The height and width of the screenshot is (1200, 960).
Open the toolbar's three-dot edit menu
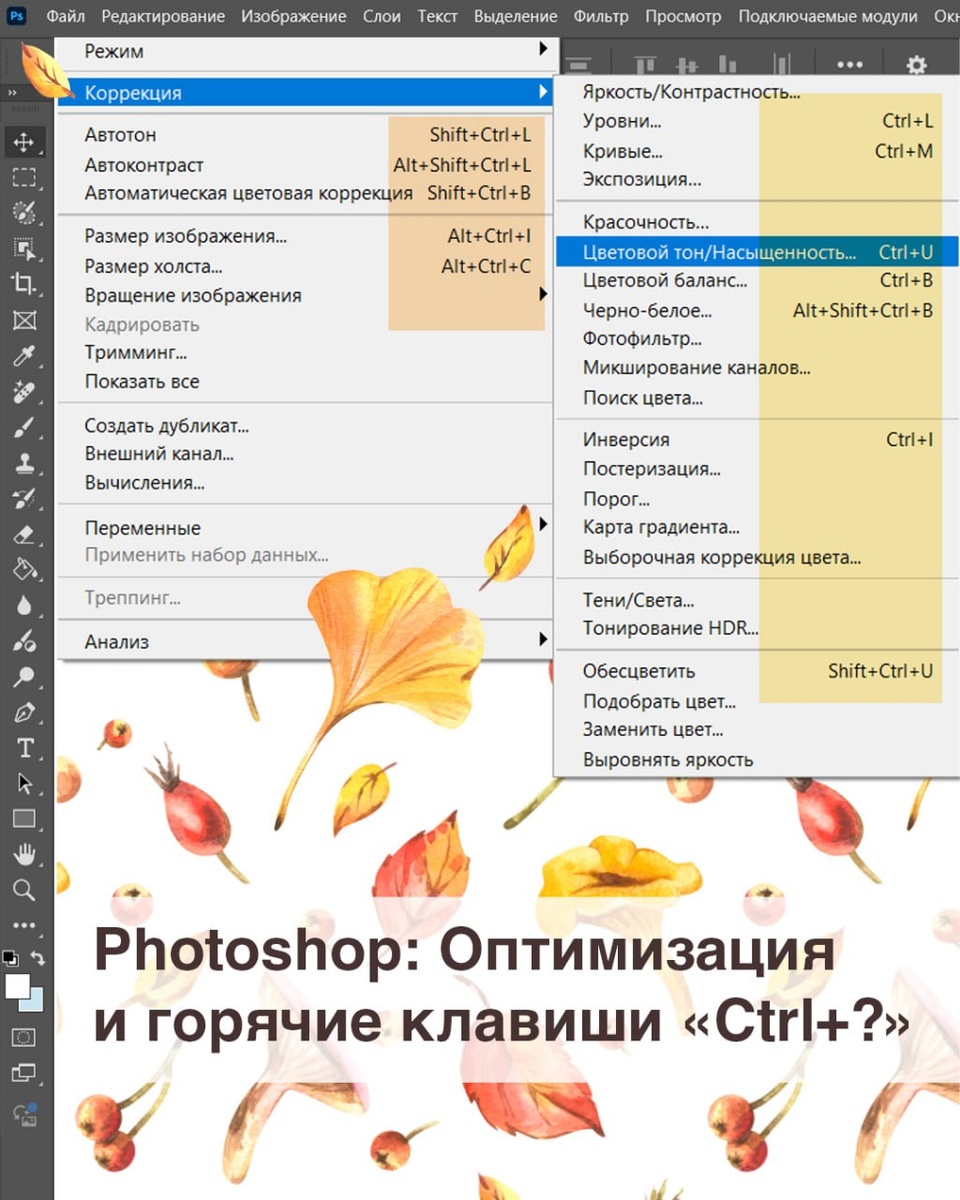[x=24, y=925]
